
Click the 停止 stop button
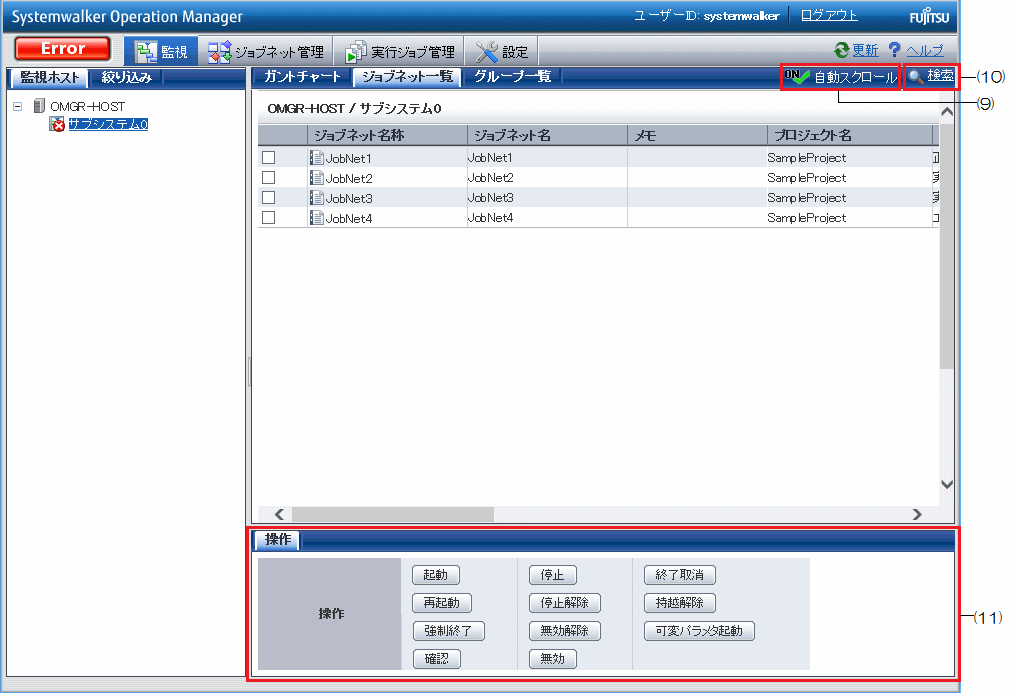tap(552, 575)
